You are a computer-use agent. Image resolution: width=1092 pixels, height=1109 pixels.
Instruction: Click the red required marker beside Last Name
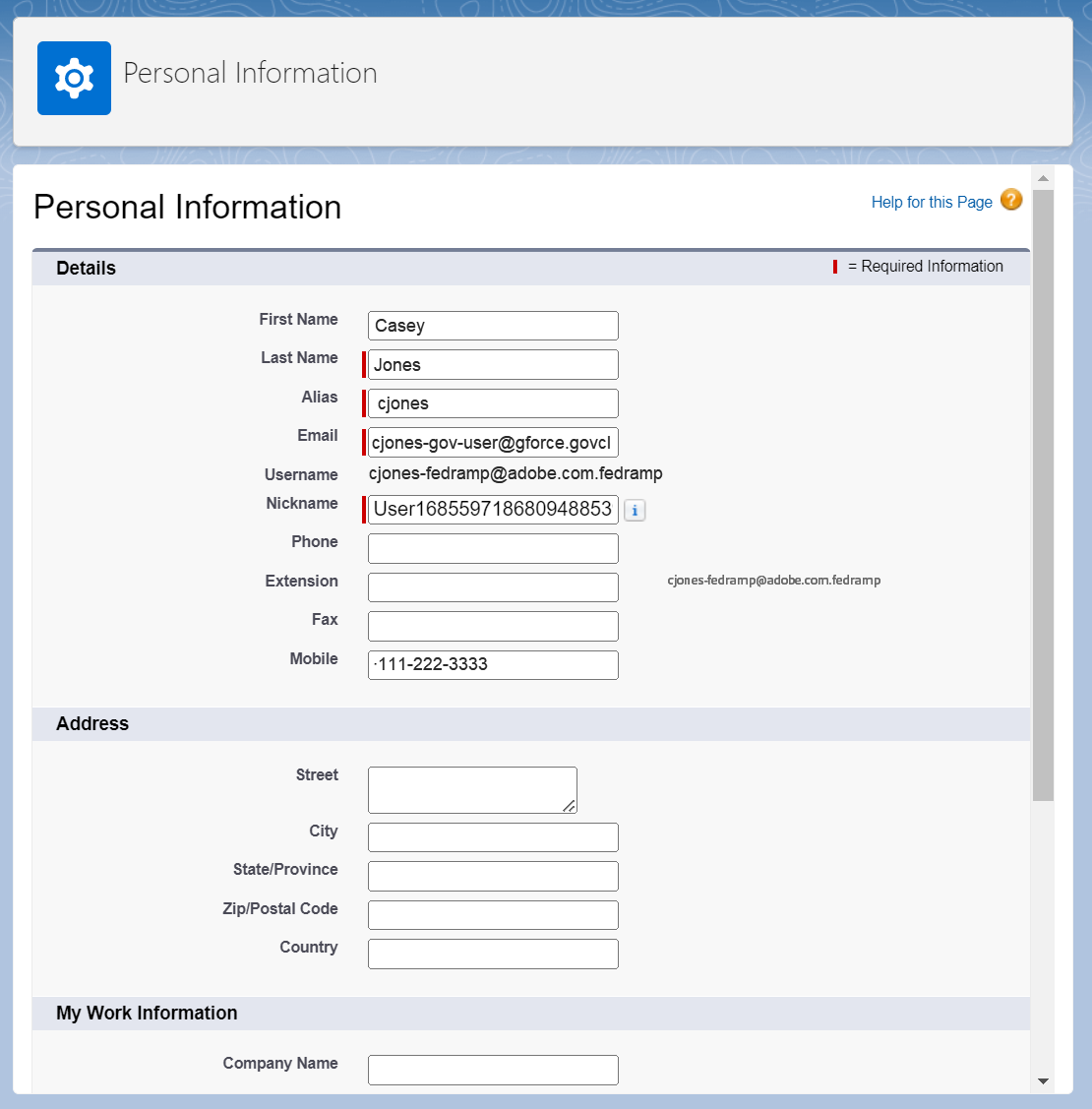point(362,363)
